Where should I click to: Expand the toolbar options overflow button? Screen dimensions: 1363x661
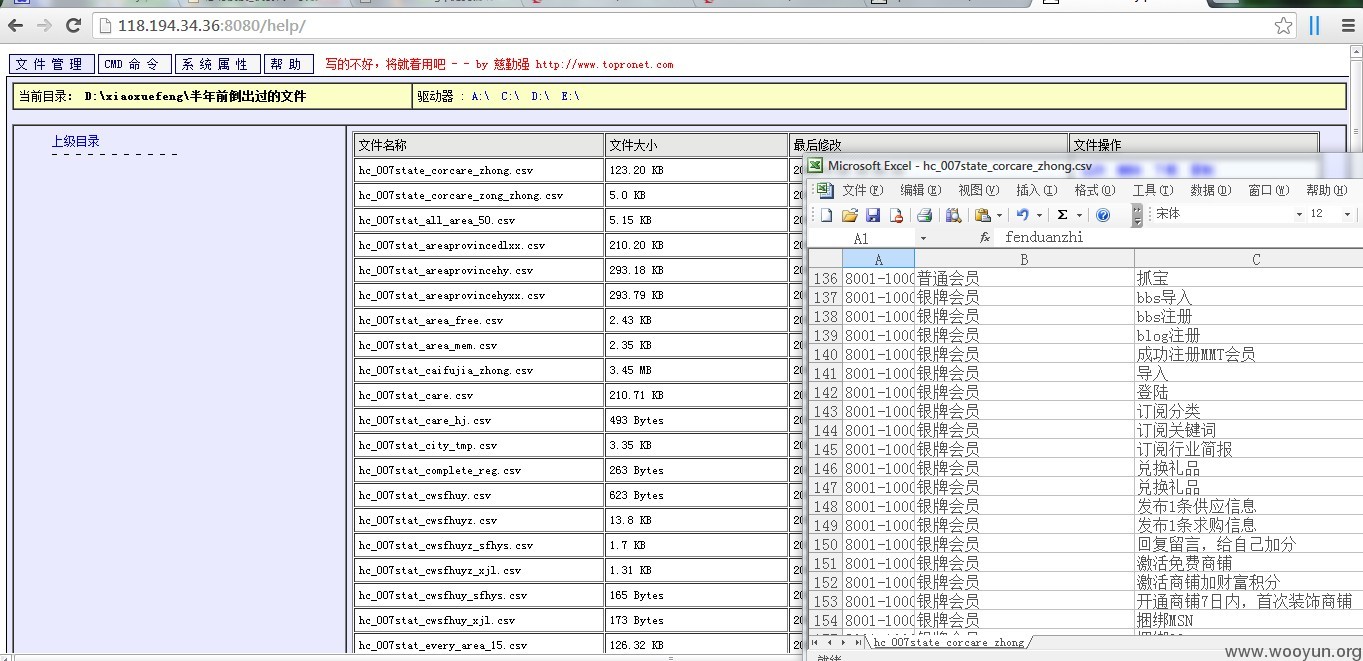(1137, 215)
